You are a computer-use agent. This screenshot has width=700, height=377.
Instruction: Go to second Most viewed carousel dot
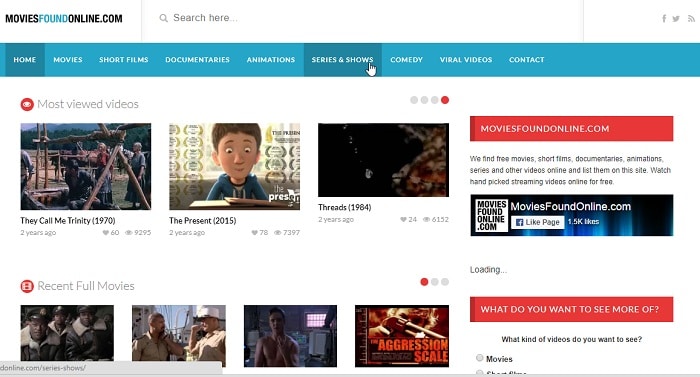tap(424, 100)
